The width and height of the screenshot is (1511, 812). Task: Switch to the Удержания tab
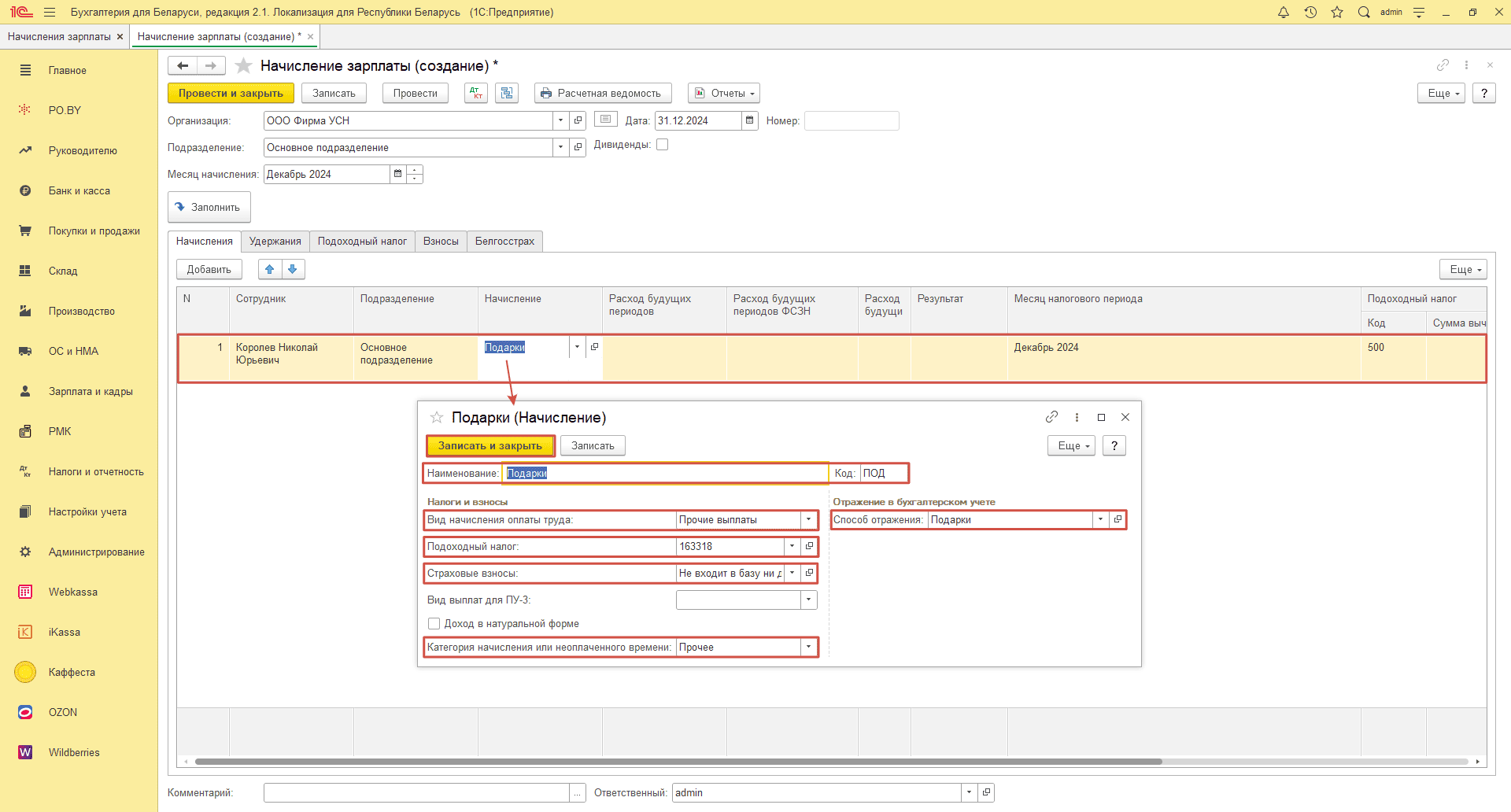275,242
